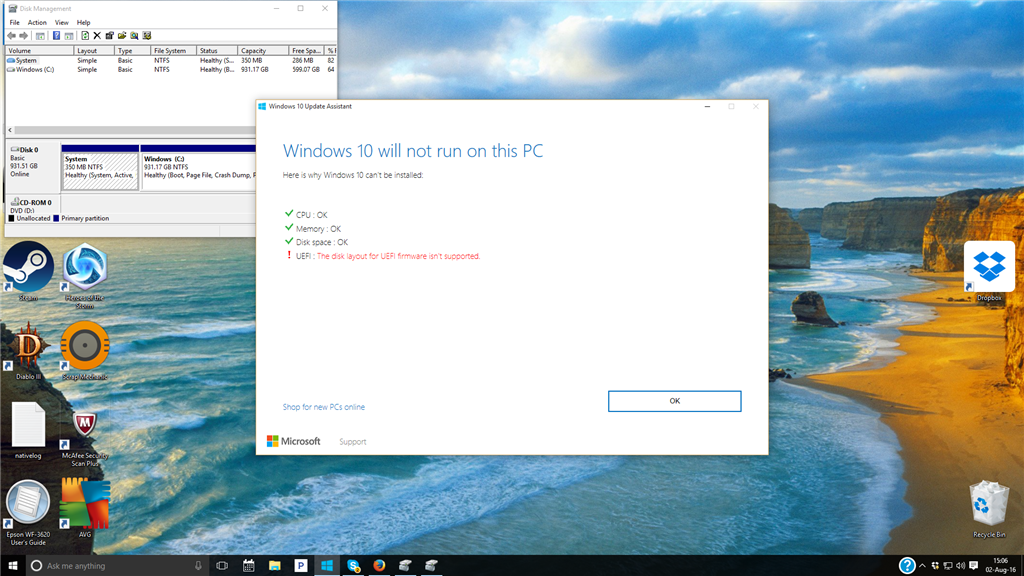The width and height of the screenshot is (1024, 576).
Task: Open the calendar app taskbar icon
Action: pyautogui.click(x=248, y=566)
